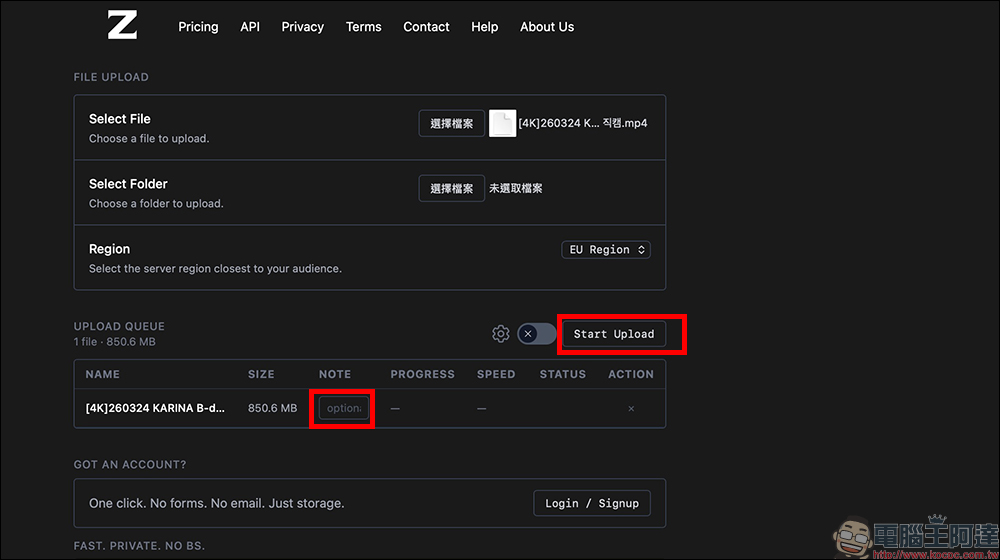Click the Start Upload button
The image size is (1000, 560).
[614, 334]
